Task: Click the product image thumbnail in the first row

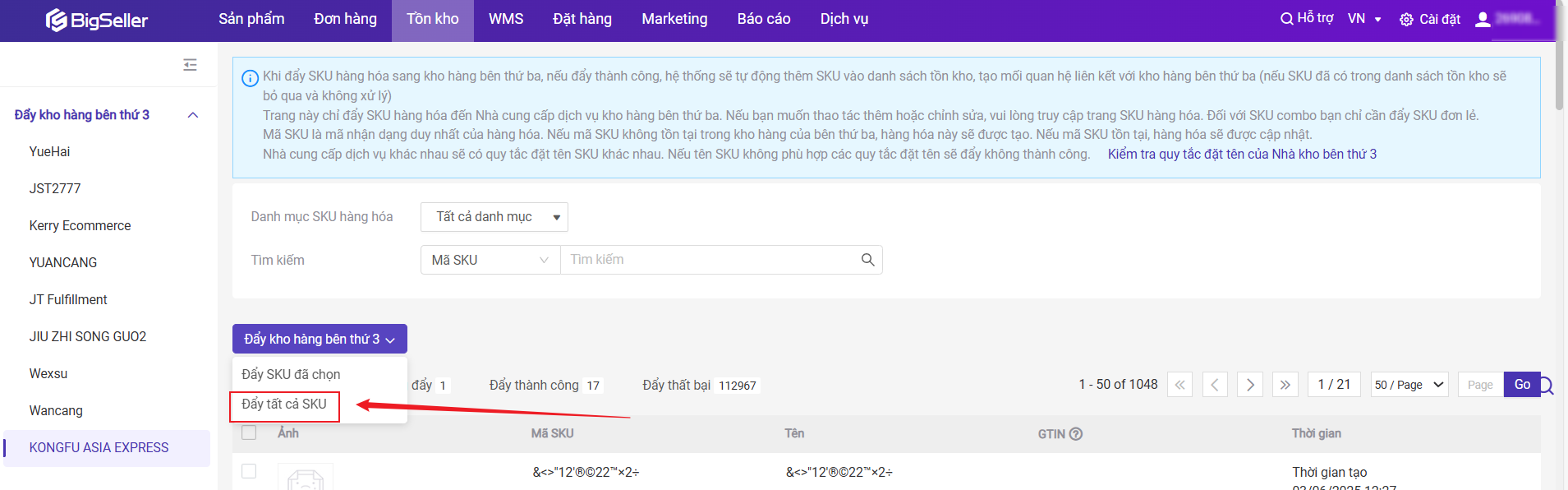Action: [x=306, y=478]
